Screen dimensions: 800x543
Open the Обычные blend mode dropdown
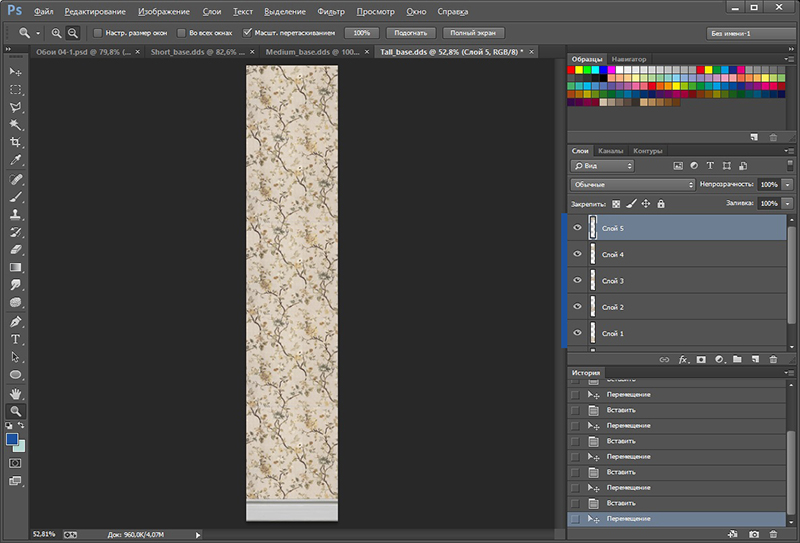click(x=632, y=185)
